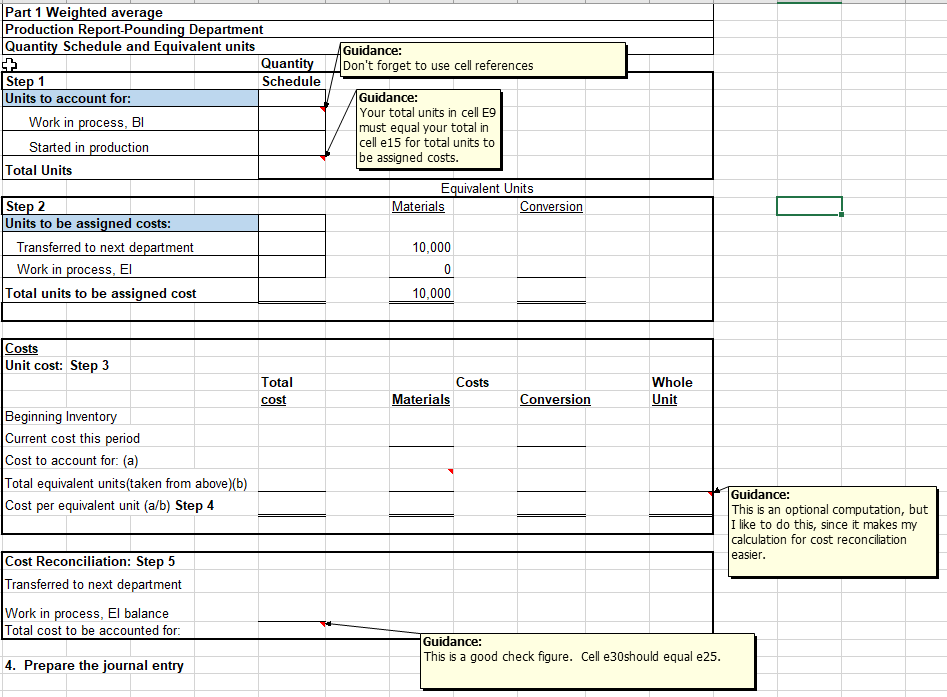Click conversion cell for Work in process, EI

[551, 269]
